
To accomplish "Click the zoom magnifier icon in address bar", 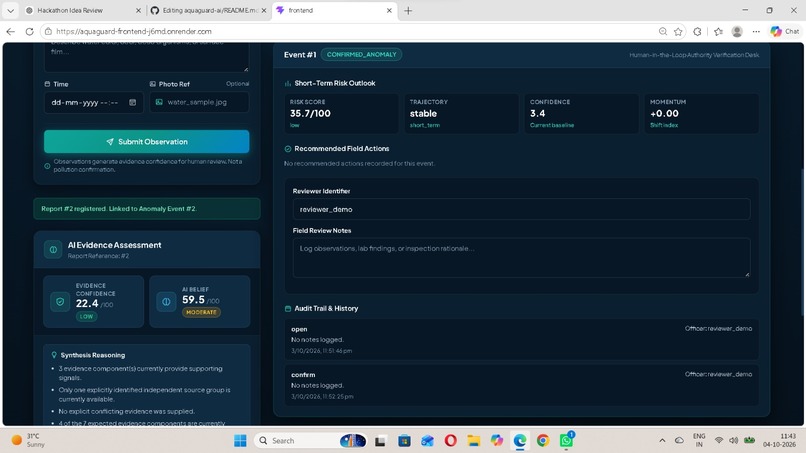I will (663, 31).
